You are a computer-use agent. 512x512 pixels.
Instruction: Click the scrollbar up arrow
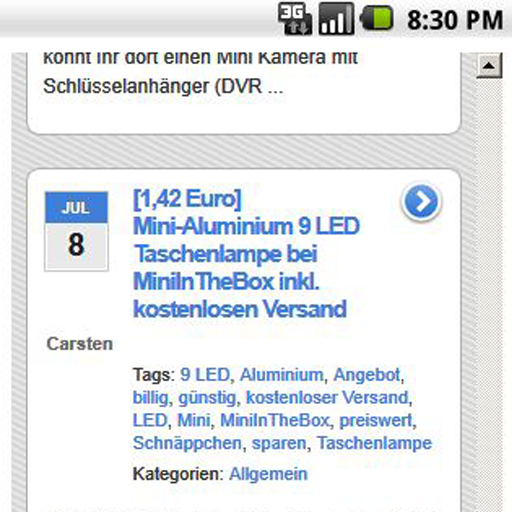pyautogui.click(x=489, y=66)
